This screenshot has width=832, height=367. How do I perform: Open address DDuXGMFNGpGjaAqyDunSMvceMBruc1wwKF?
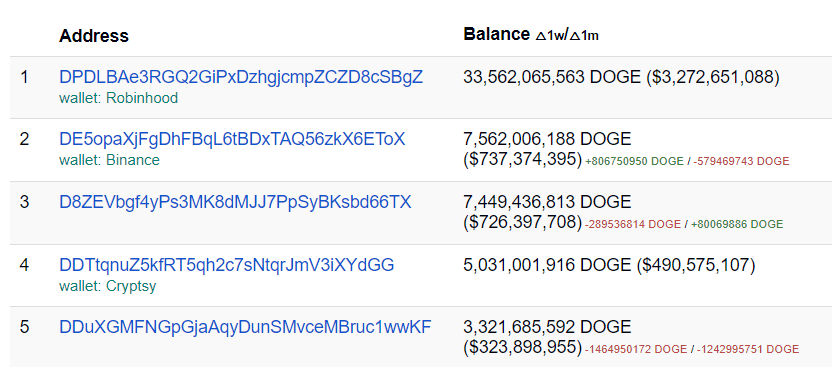pyautogui.click(x=245, y=327)
